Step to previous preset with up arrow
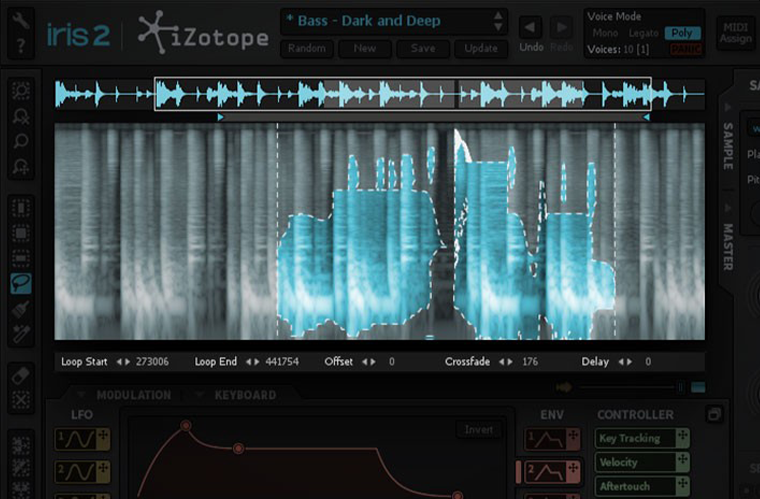This screenshot has width=760, height=499. [x=498, y=16]
